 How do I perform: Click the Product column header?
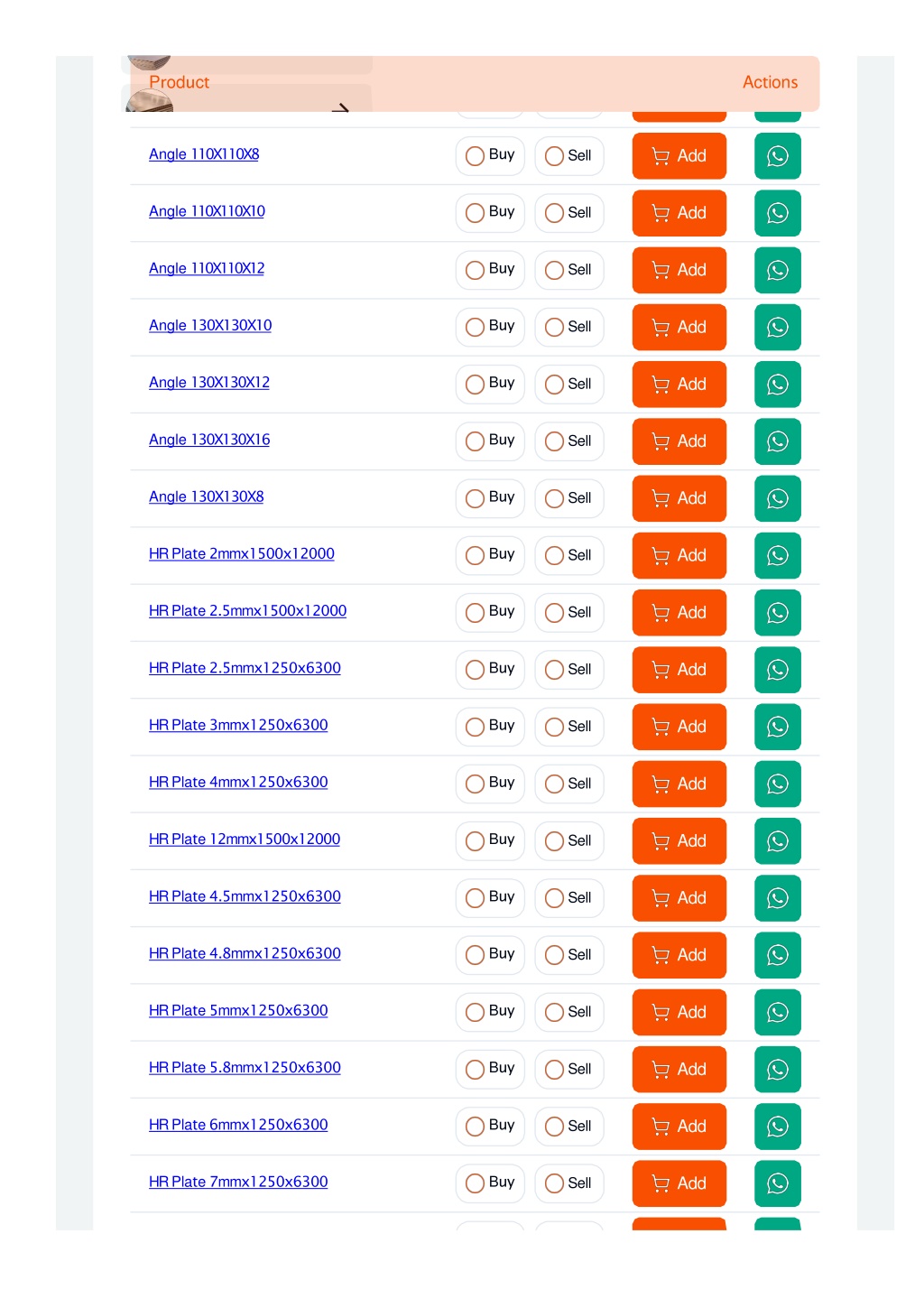pyautogui.click(x=179, y=82)
